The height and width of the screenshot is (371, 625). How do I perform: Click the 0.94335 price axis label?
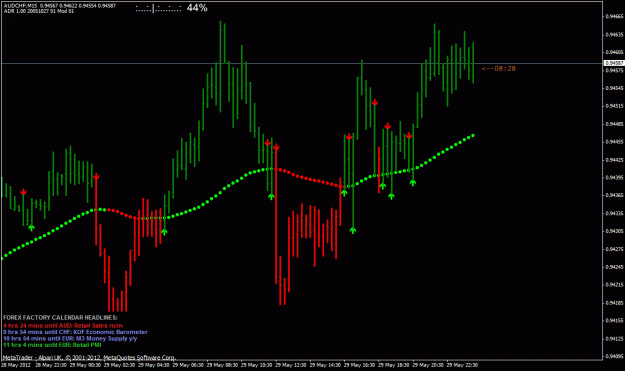tap(614, 213)
